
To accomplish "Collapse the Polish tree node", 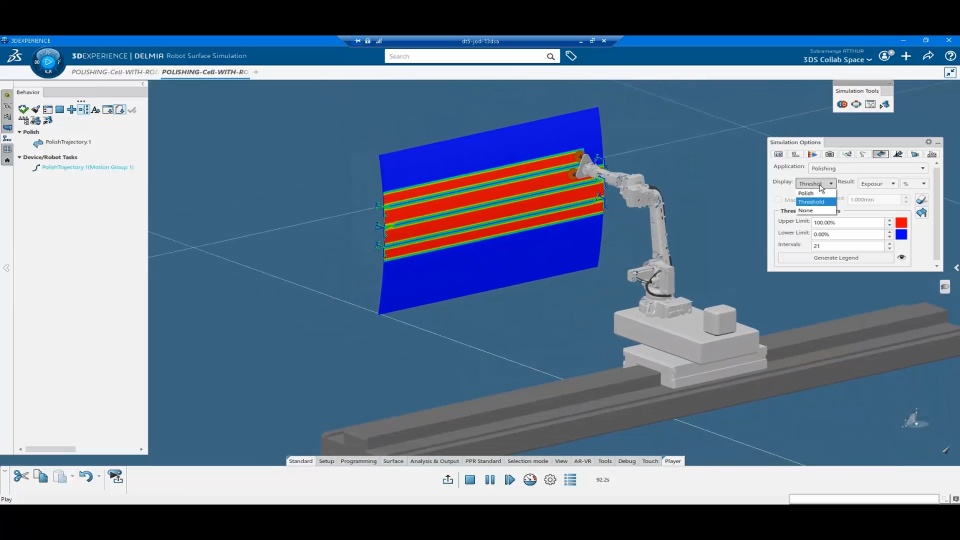I will point(19,132).
